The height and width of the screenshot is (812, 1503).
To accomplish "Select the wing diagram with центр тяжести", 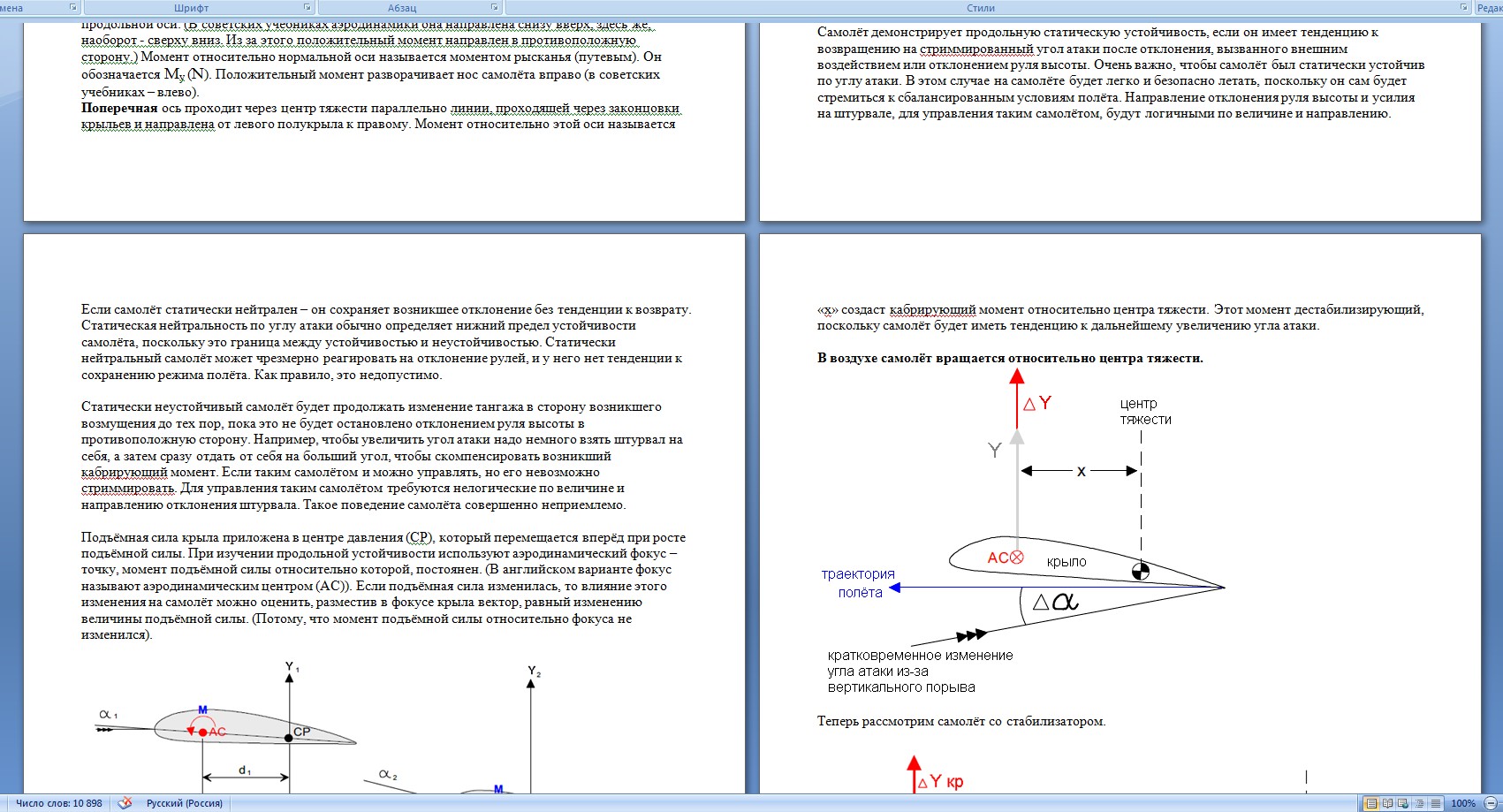I will click(x=1021, y=531).
